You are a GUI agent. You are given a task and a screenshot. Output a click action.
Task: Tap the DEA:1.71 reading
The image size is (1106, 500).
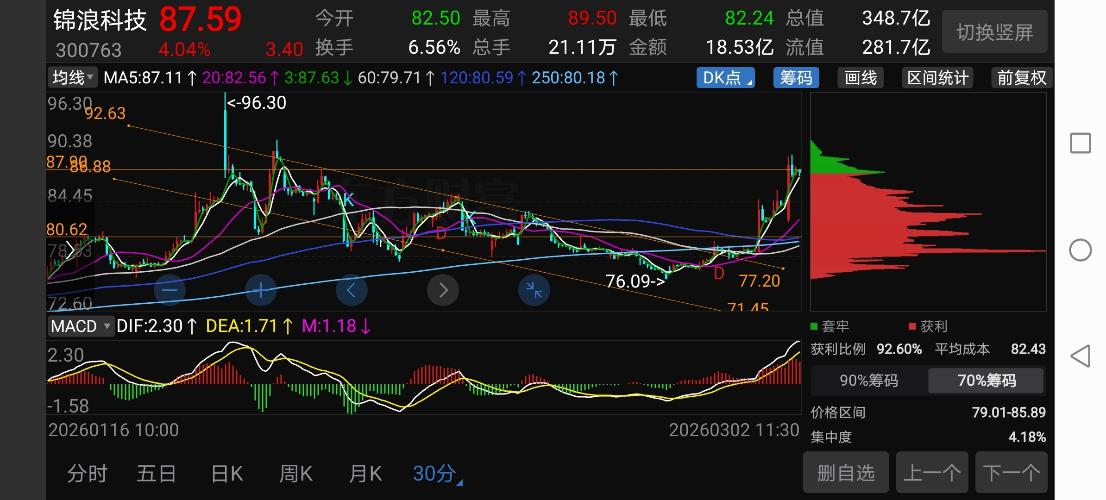[250, 326]
